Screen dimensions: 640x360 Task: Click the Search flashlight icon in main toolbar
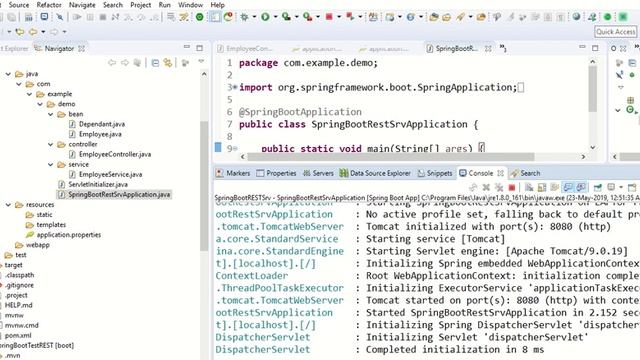pyautogui.click(x=460, y=17)
